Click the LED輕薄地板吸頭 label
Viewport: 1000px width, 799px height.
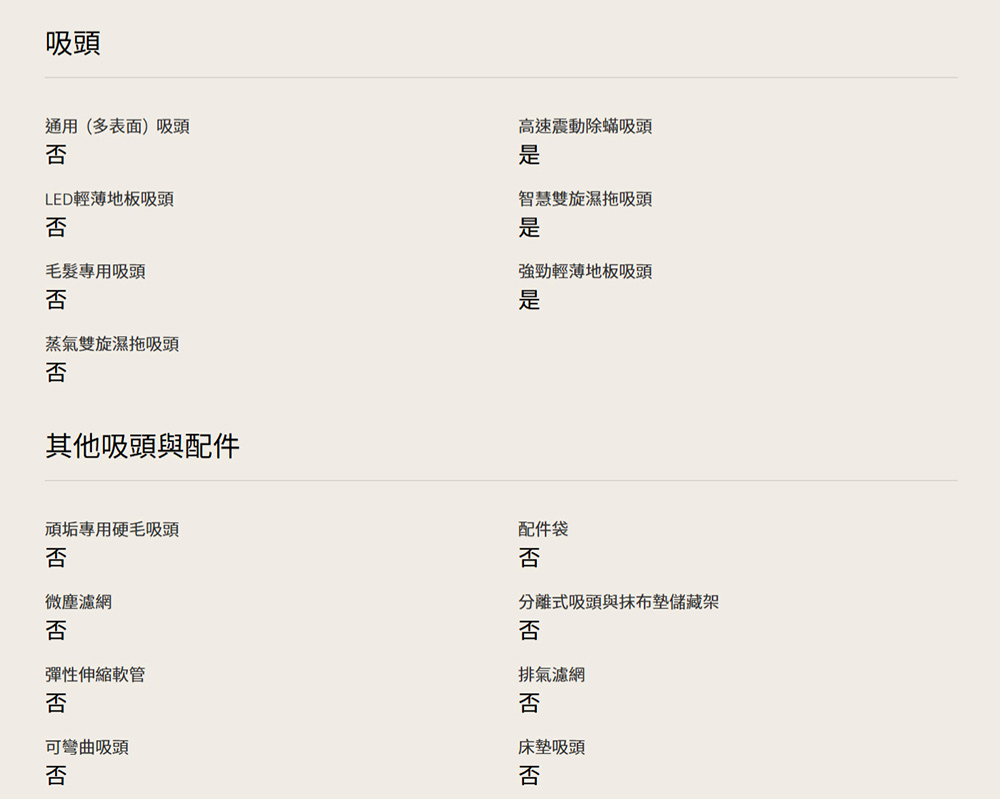pos(109,199)
